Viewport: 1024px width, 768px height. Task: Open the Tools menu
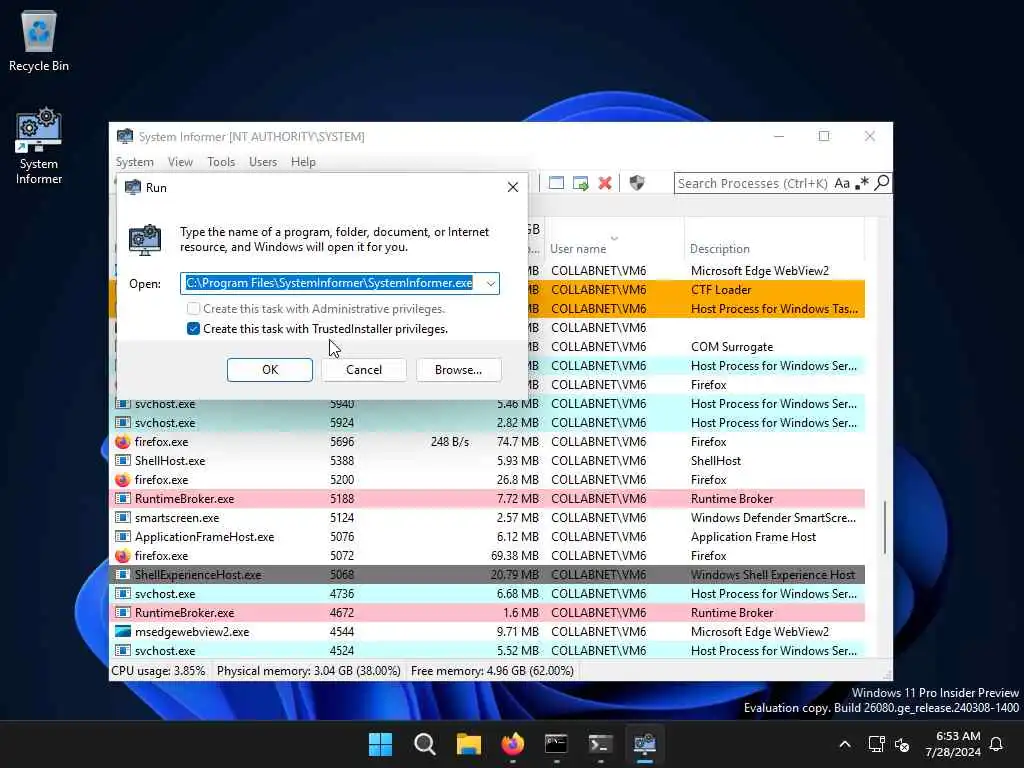[x=221, y=162]
